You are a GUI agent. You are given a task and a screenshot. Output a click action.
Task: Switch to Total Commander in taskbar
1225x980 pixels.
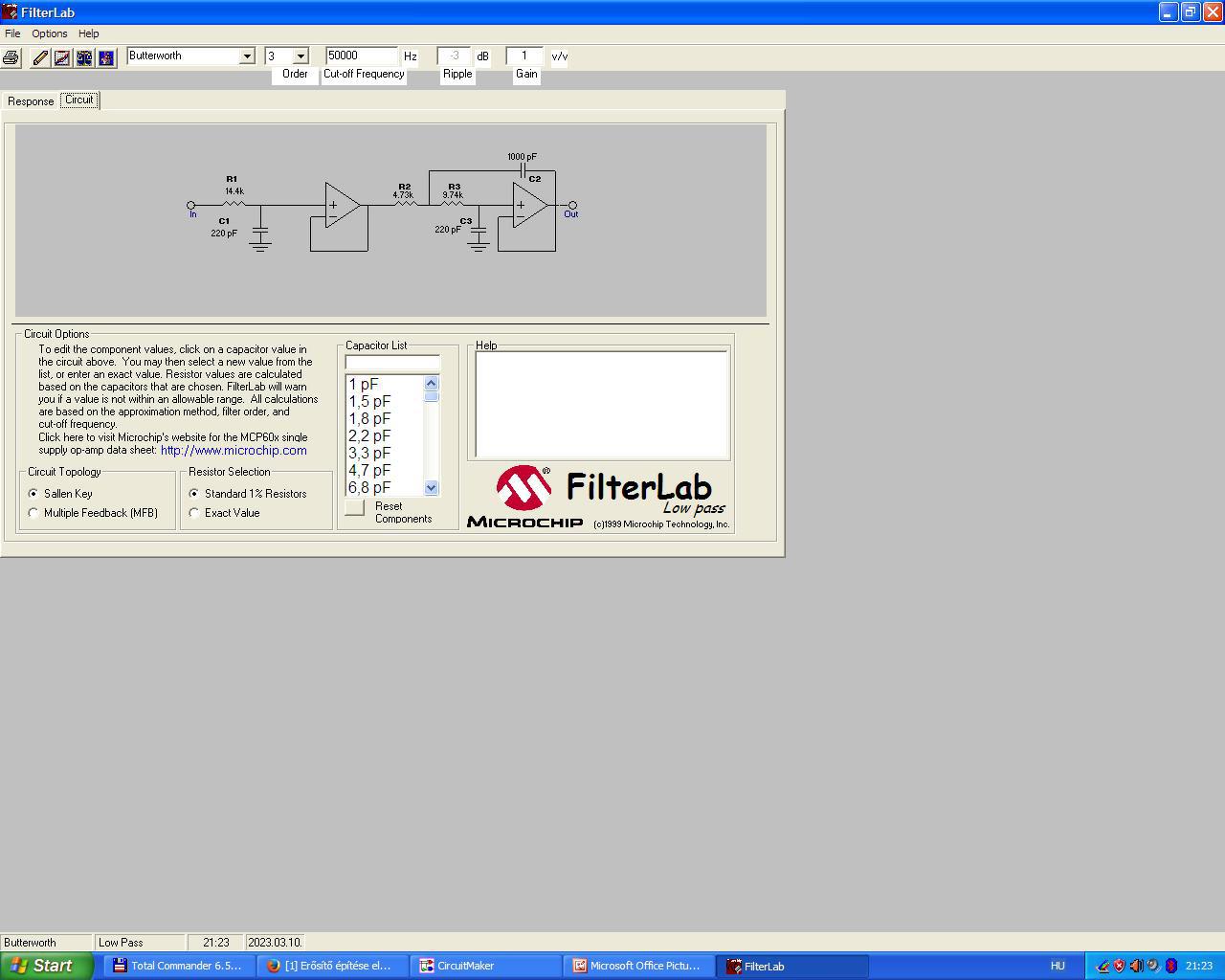pyautogui.click(x=181, y=966)
